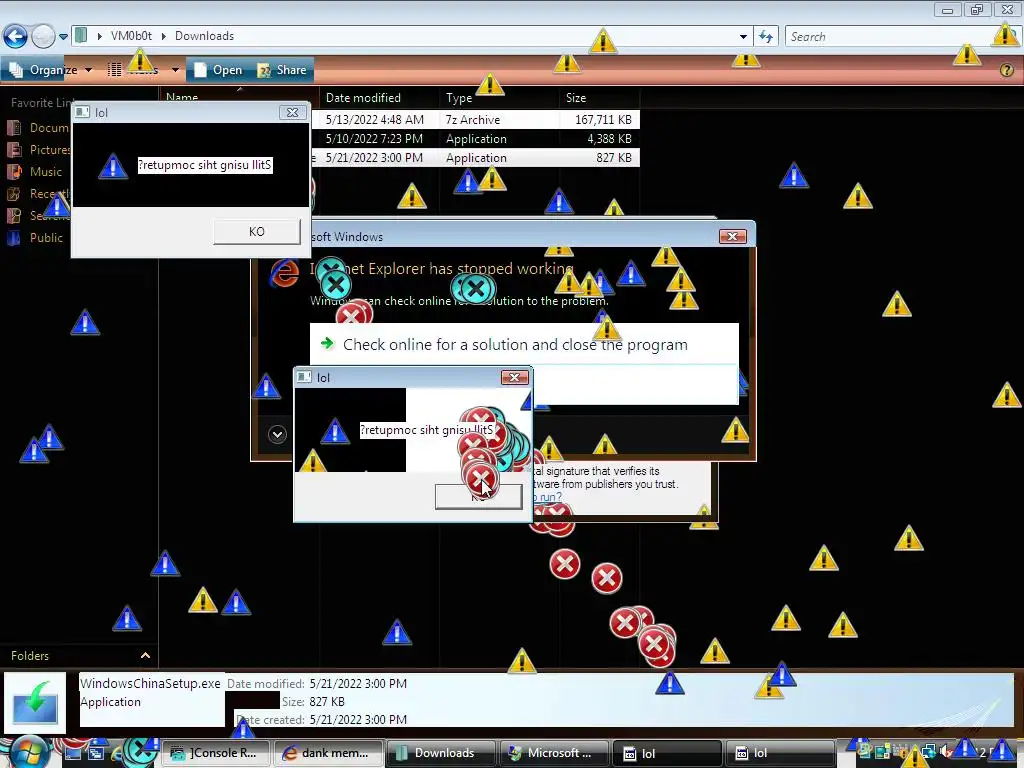Click the folder icon in the address bar
The width and height of the screenshot is (1024, 768).
click(81, 36)
